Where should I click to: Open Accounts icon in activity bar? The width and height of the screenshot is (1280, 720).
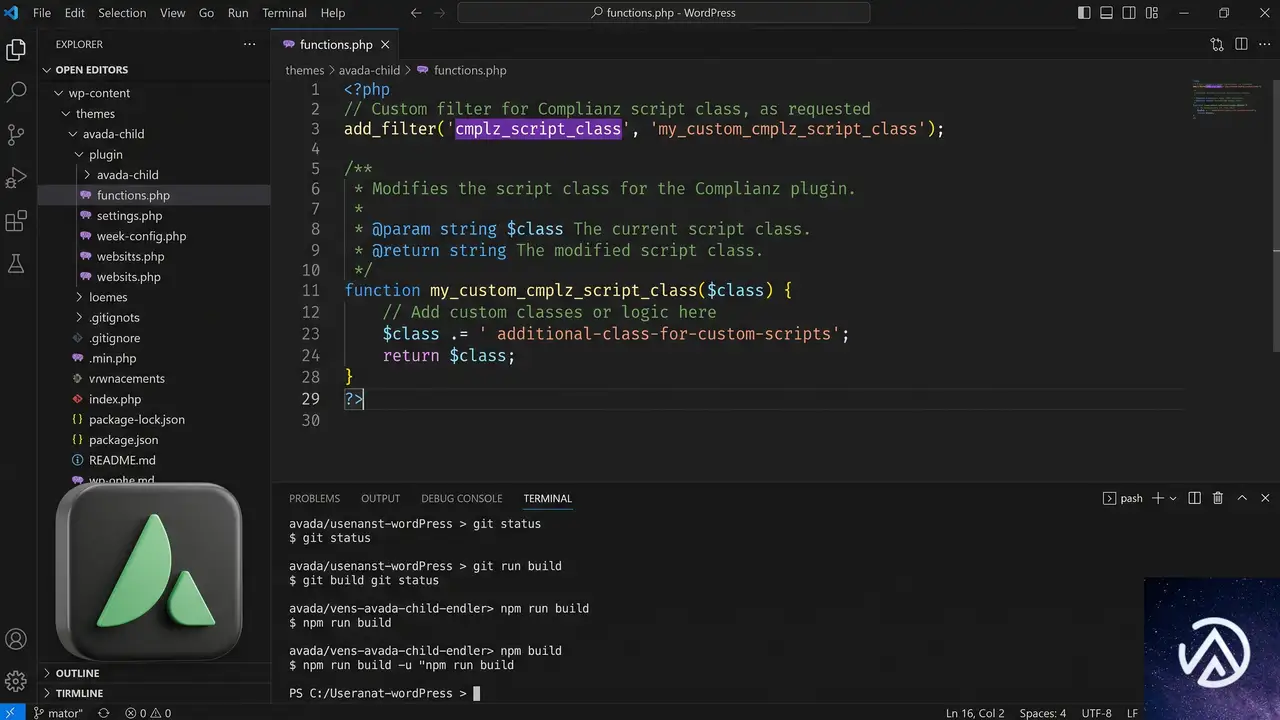tap(16, 639)
